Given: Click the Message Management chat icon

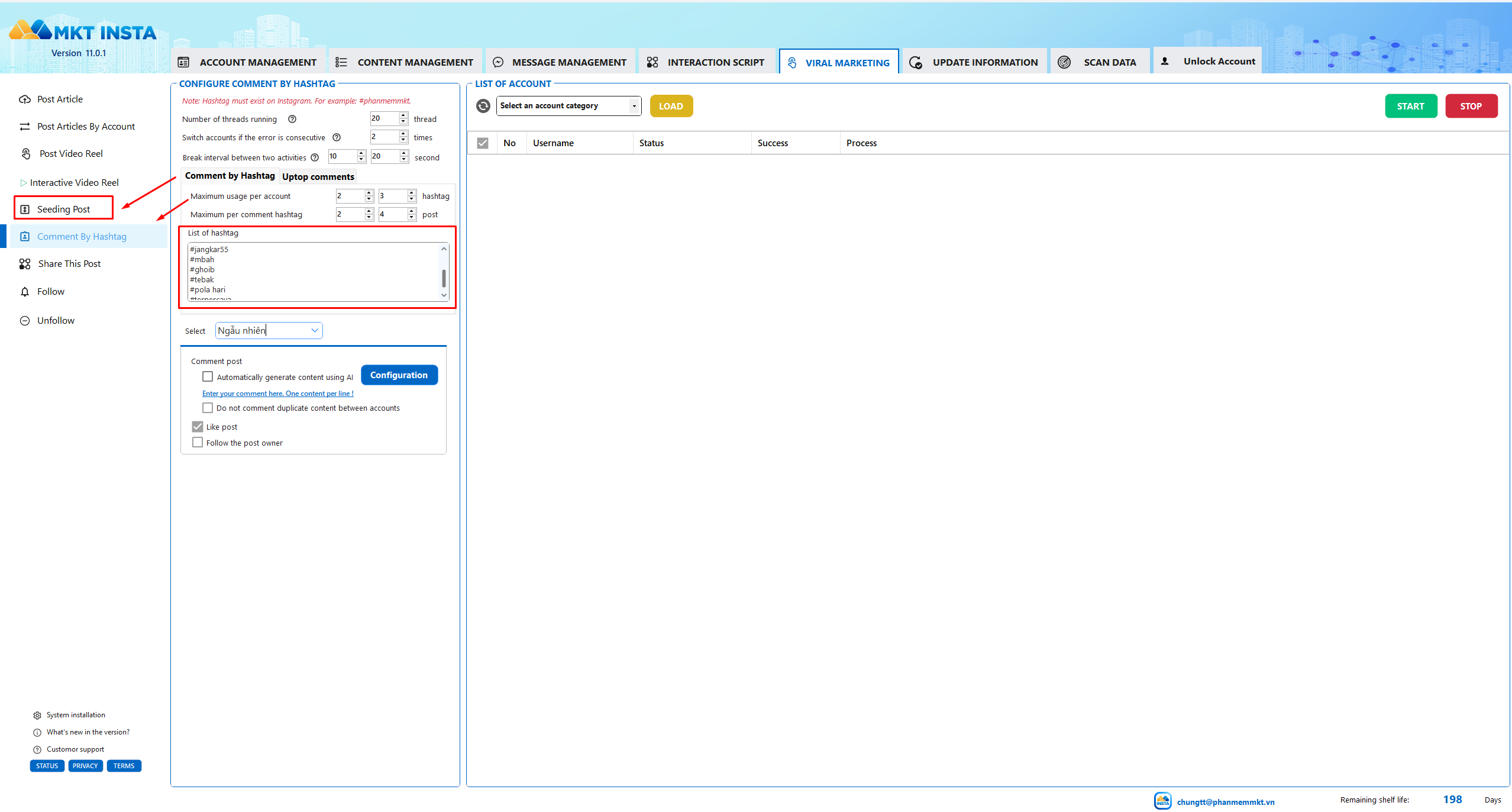Looking at the screenshot, I should (x=498, y=62).
